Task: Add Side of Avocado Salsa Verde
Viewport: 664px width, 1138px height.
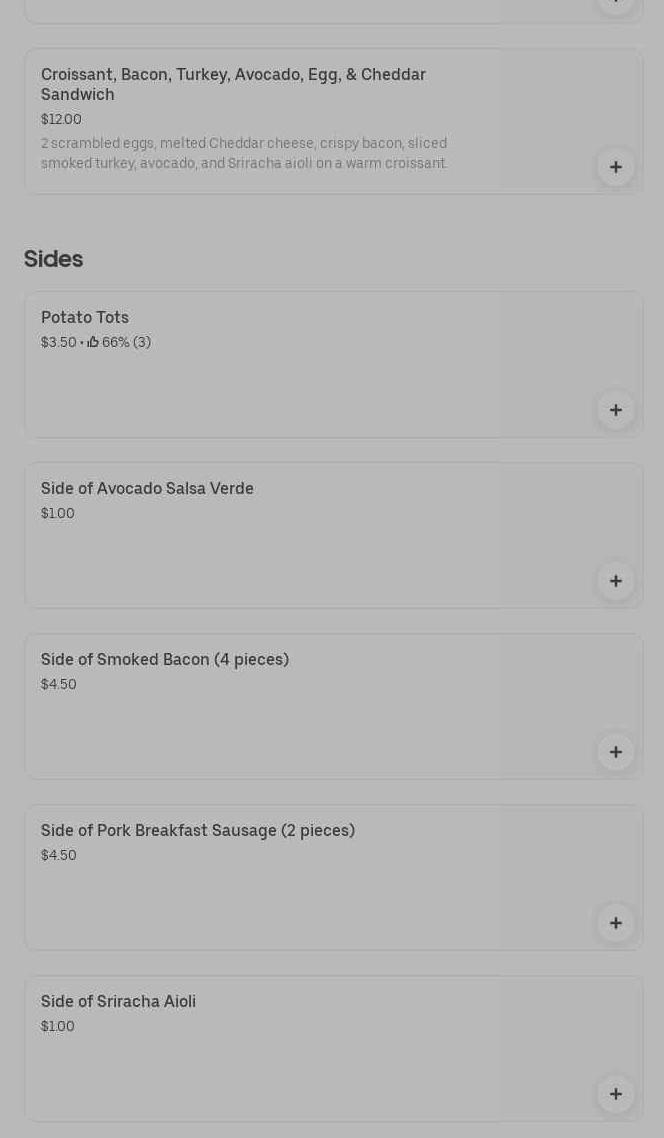Action: (x=616, y=581)
